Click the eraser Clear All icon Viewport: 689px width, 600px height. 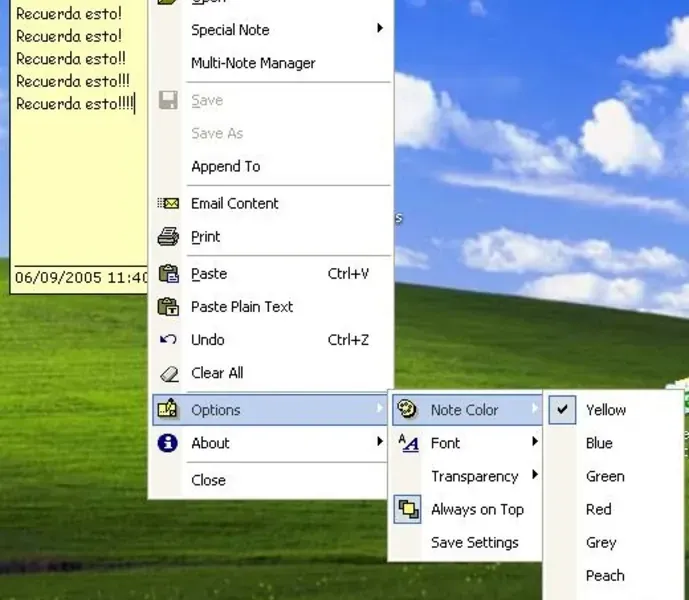click(169, 374)
